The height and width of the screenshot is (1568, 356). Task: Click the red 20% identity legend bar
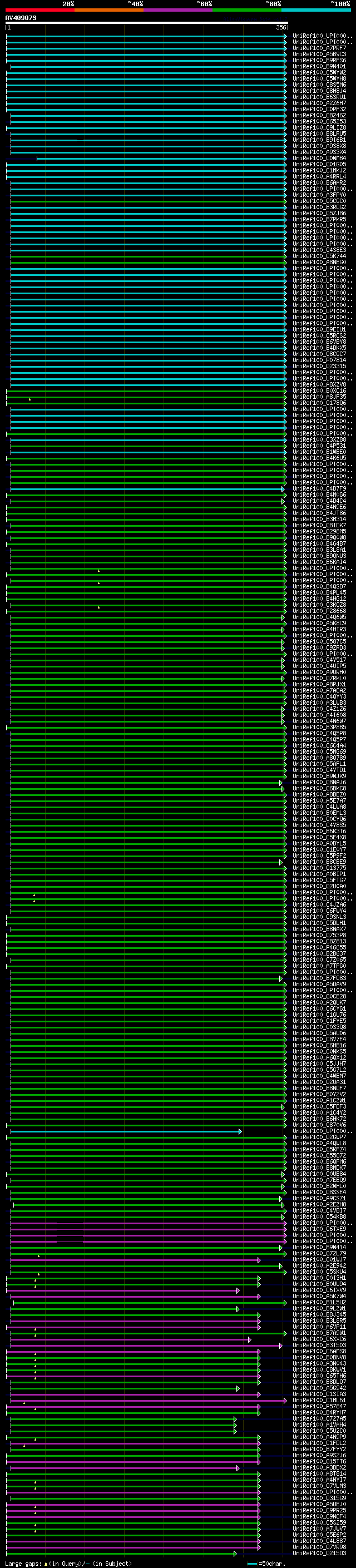39,10
